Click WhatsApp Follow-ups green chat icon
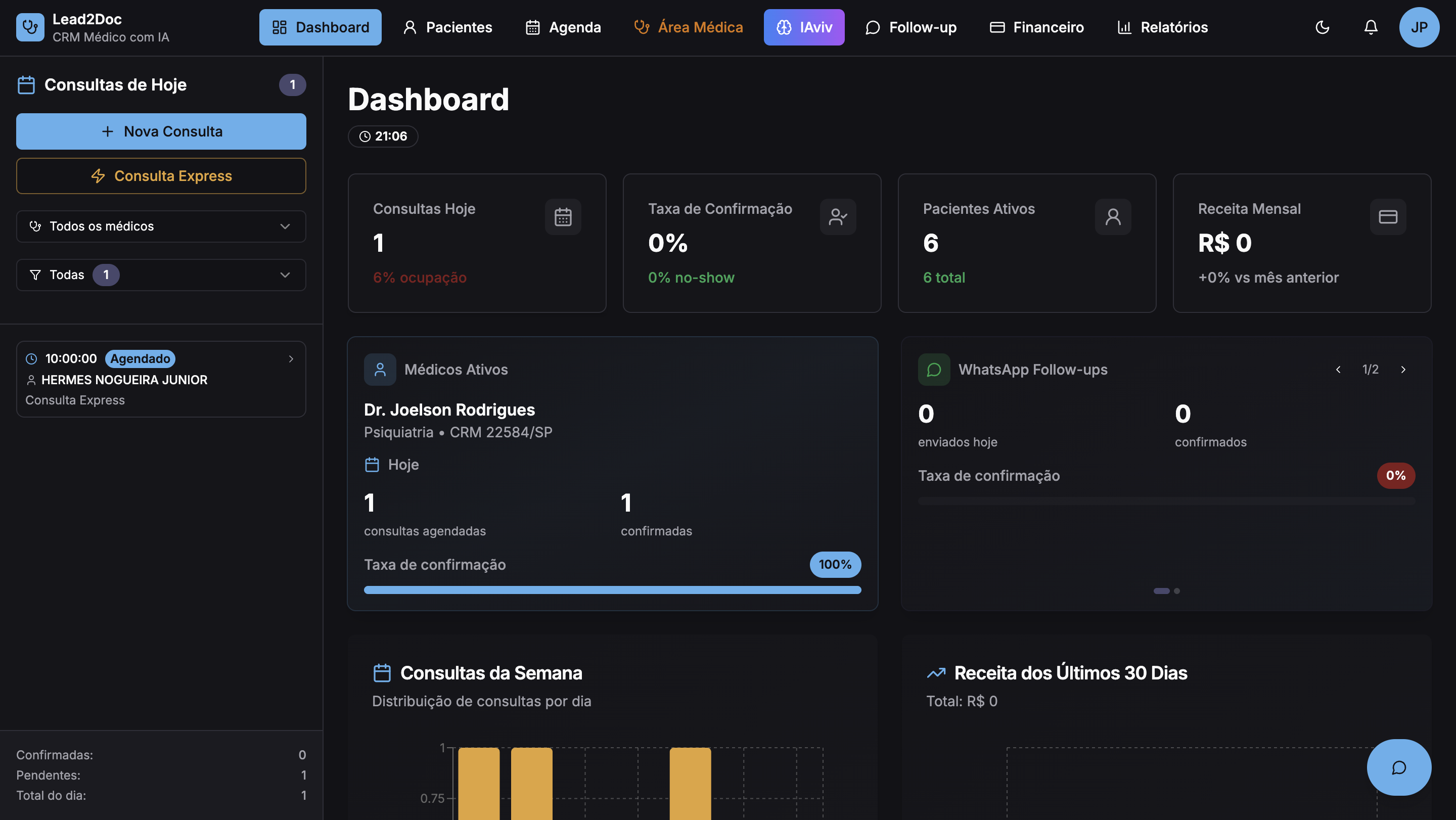Image resolution: width=1456 pixels, height=820 pixels. tap(934, 370)
